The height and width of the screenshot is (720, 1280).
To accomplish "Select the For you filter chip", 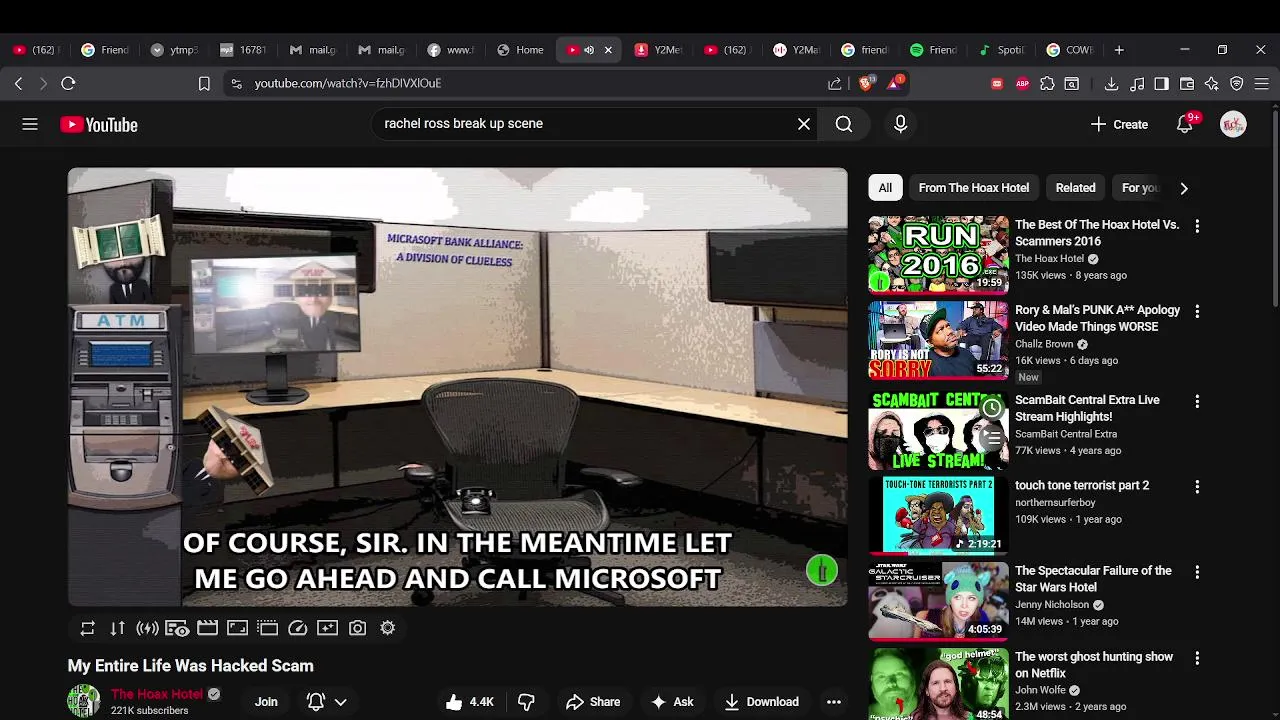I will [x=1139, y=188].
